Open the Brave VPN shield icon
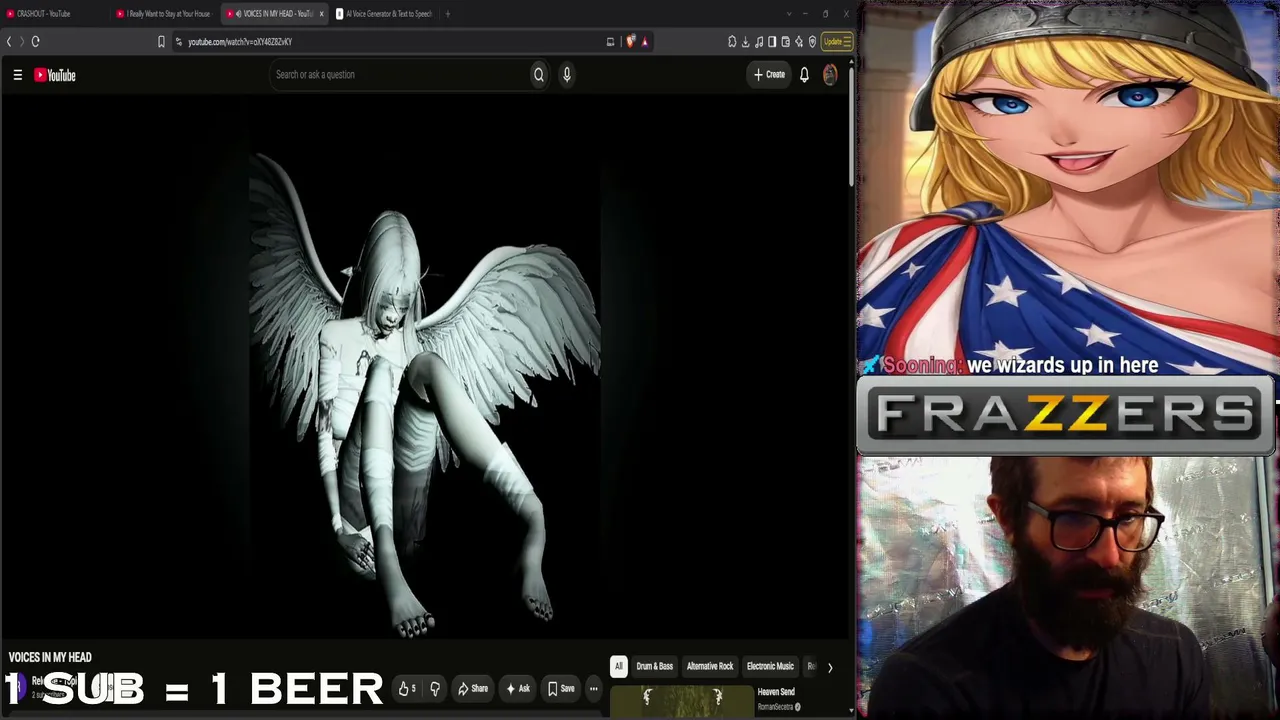 812,41
